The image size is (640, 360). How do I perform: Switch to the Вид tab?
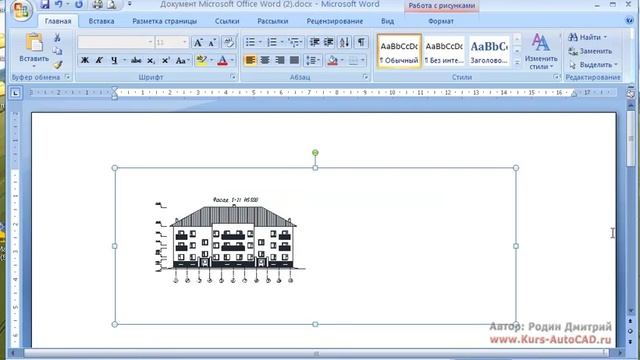click(x=387, y=21)
